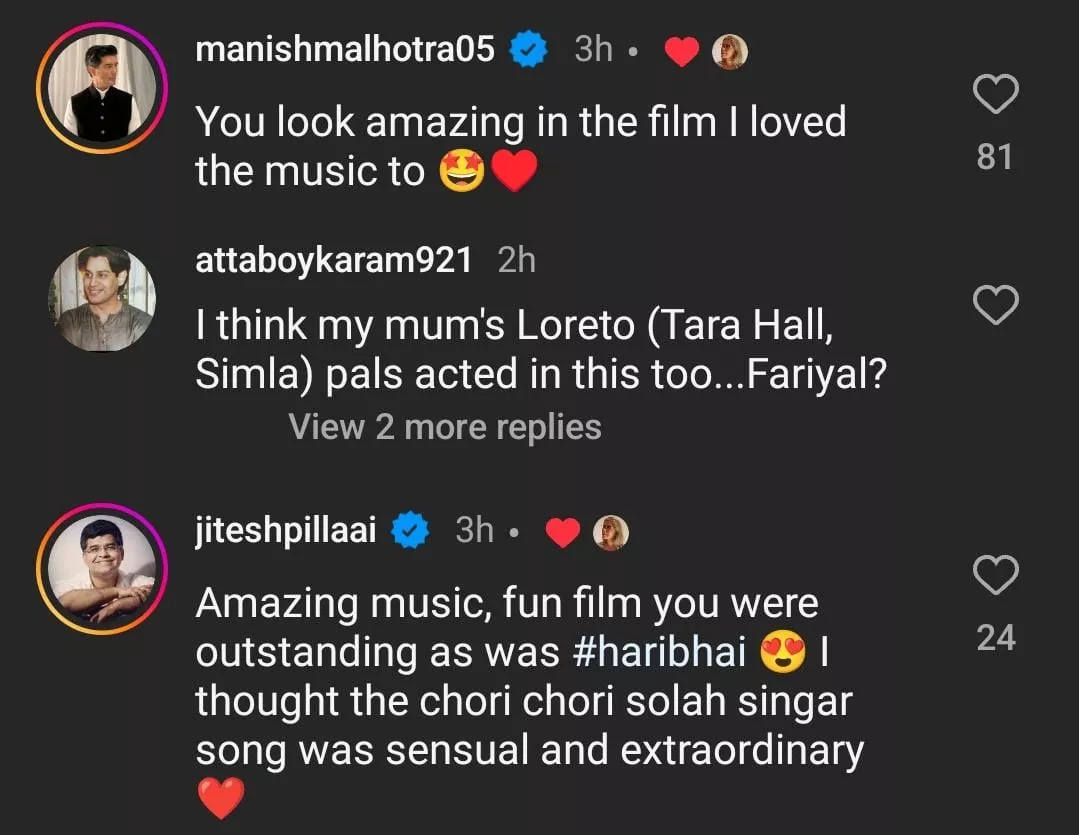Click red heart next to jiteshpillaai's timestamp
The width and height of the screenshot is (1079, 835).
563,533
